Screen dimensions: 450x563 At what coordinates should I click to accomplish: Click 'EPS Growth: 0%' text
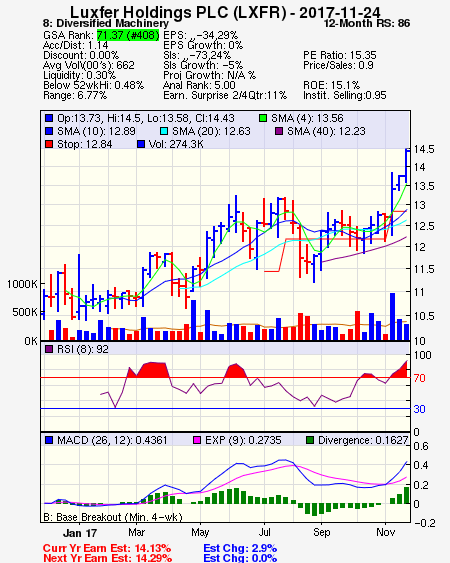click(x=203, y=45)
